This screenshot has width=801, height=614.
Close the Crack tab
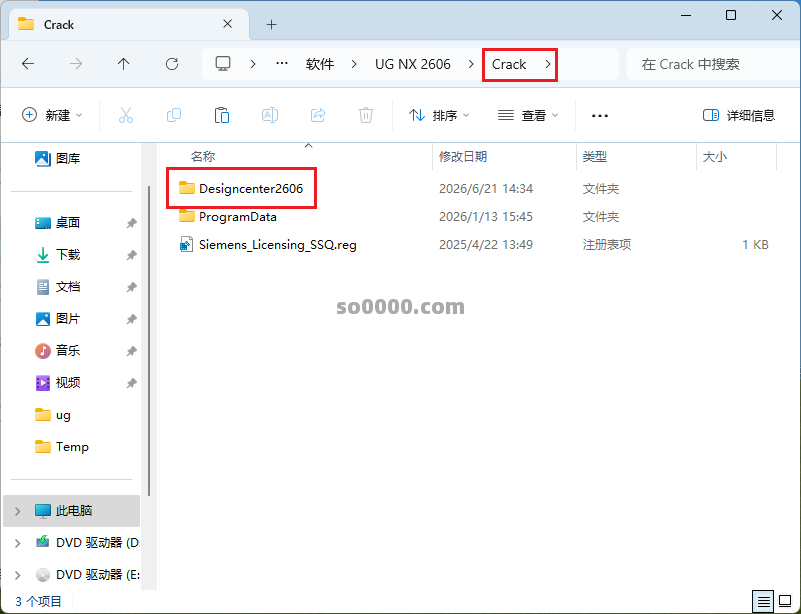coord(228,24)
